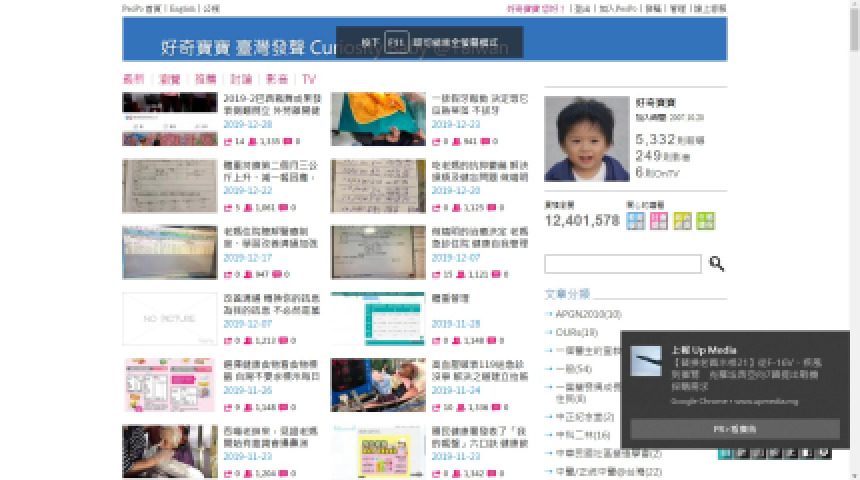Click the green badge icon in sidebar
The image size is (860, 480).
[706, 221]
